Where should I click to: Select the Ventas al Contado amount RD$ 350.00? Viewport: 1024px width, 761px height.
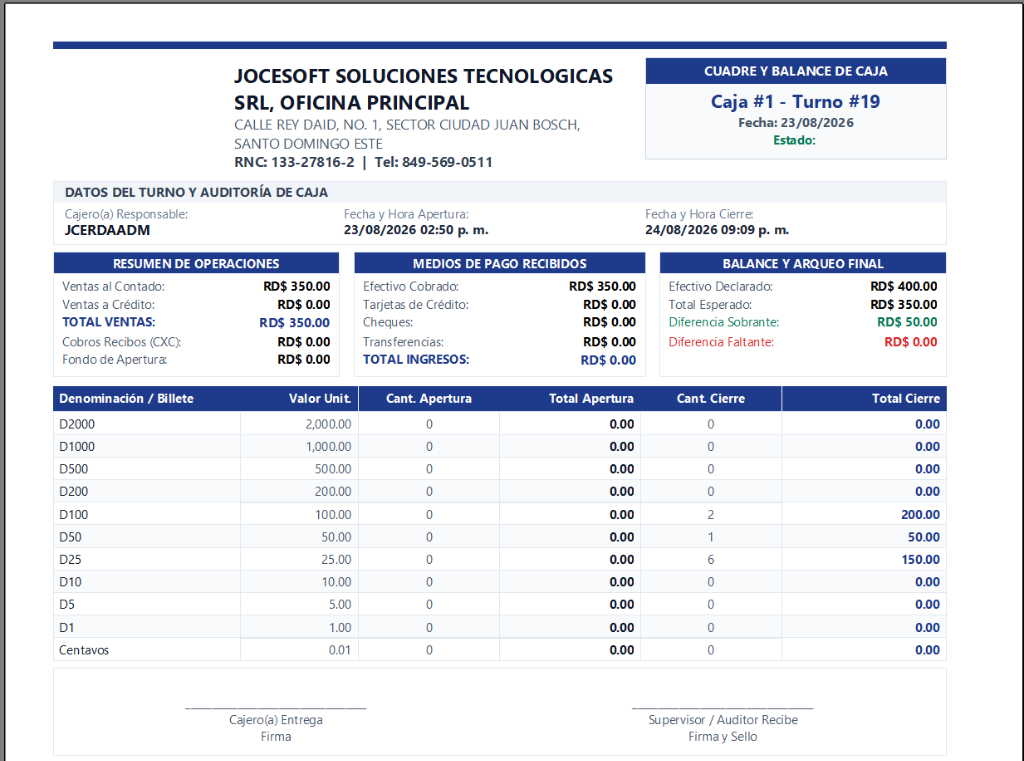[x=296, y=286]
